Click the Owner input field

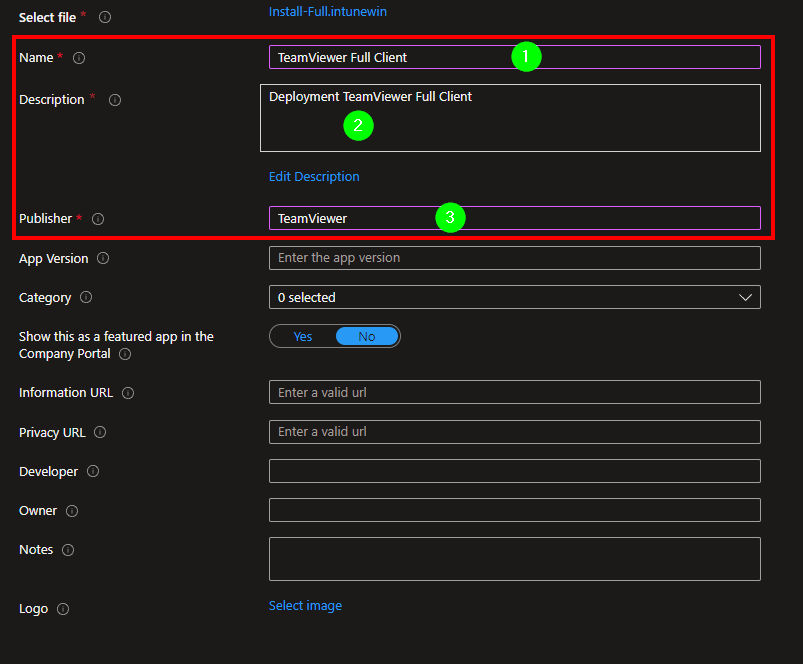(515, 510)
